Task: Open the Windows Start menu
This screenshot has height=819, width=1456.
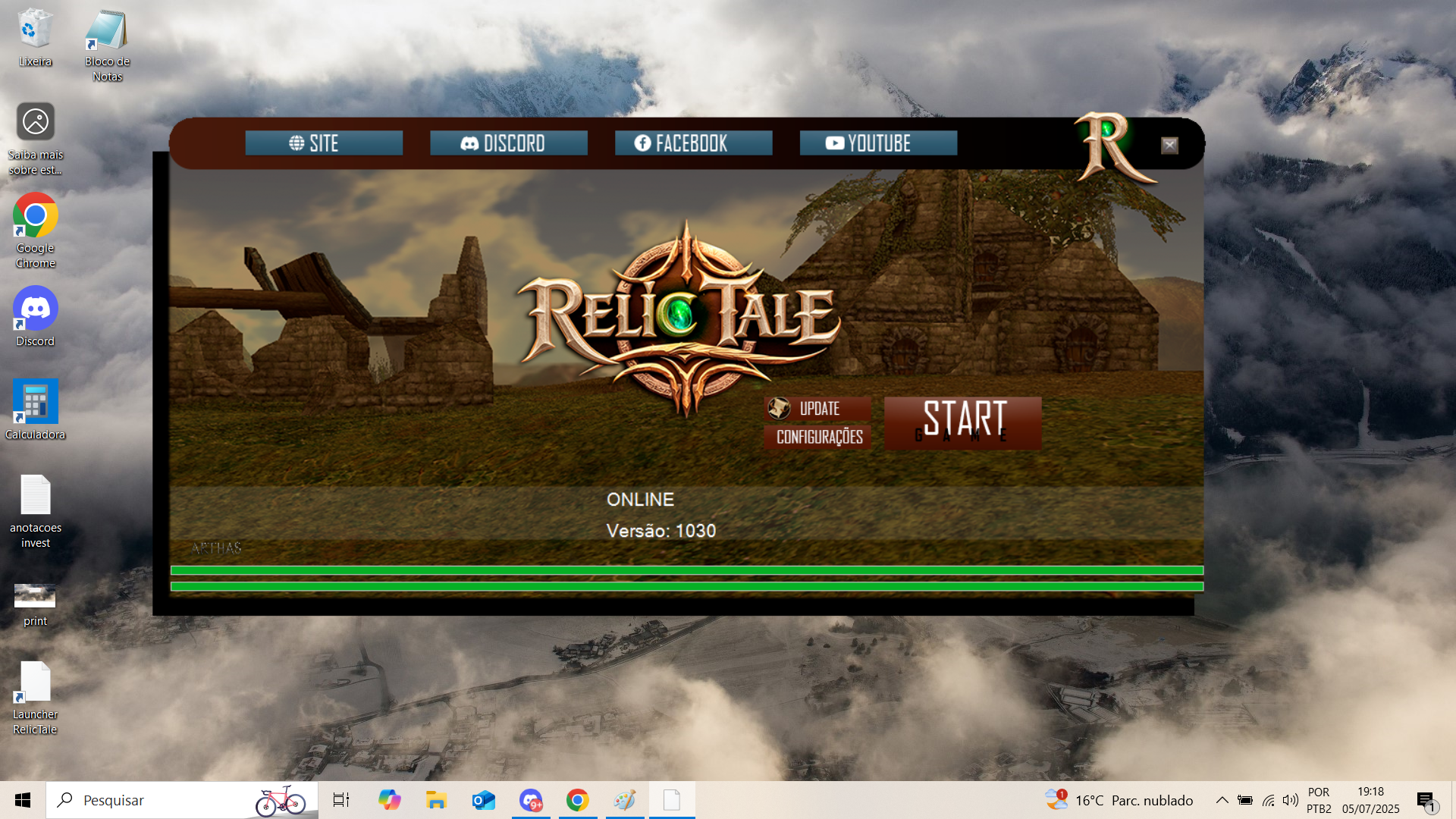Action: point(23,800)
